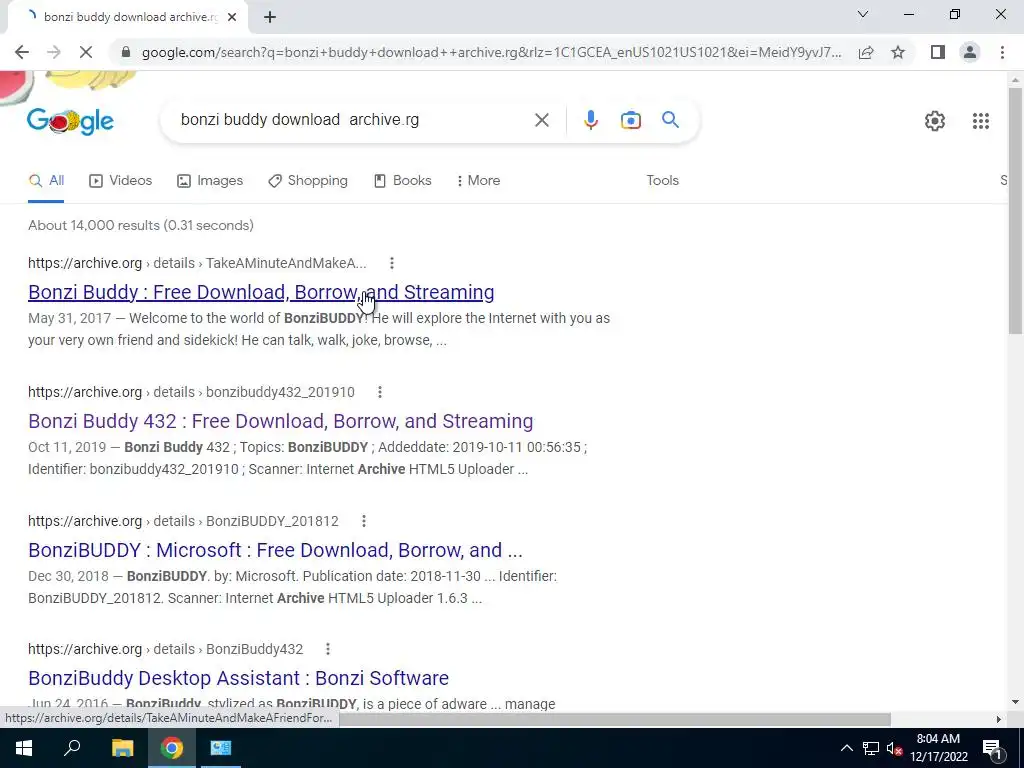
Task: Open the Windows Start menu
Action: coord(24,748)
